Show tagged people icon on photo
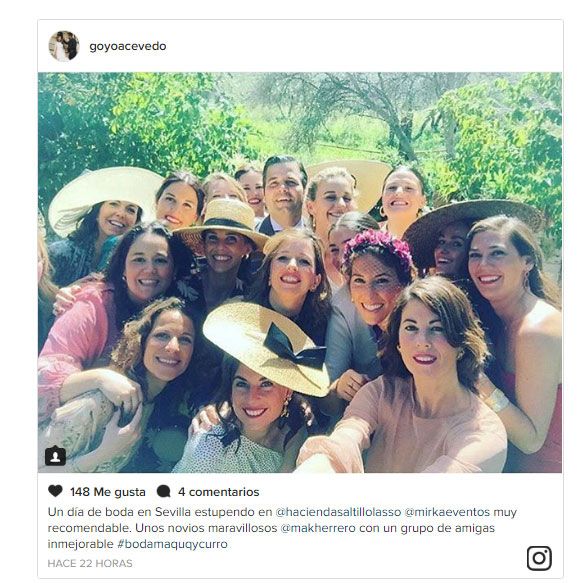The width and height of the screenshot is (588, 583). [56, 456]
